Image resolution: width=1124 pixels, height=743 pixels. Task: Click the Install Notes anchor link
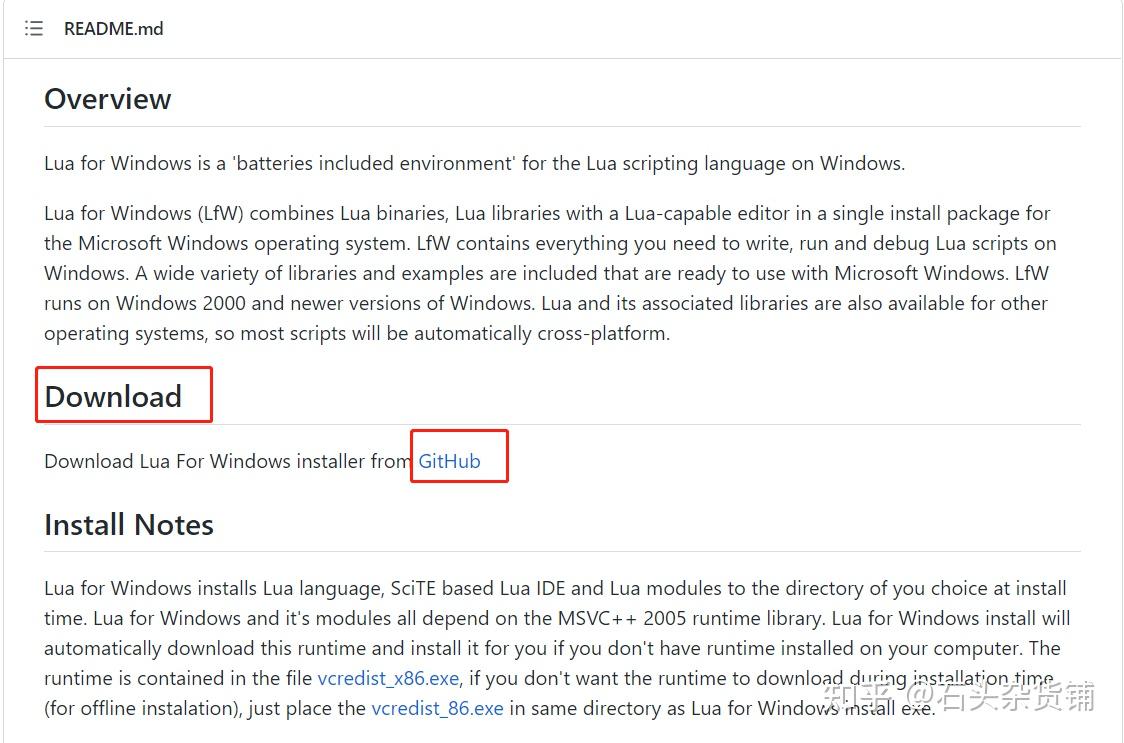coord(128,524)
